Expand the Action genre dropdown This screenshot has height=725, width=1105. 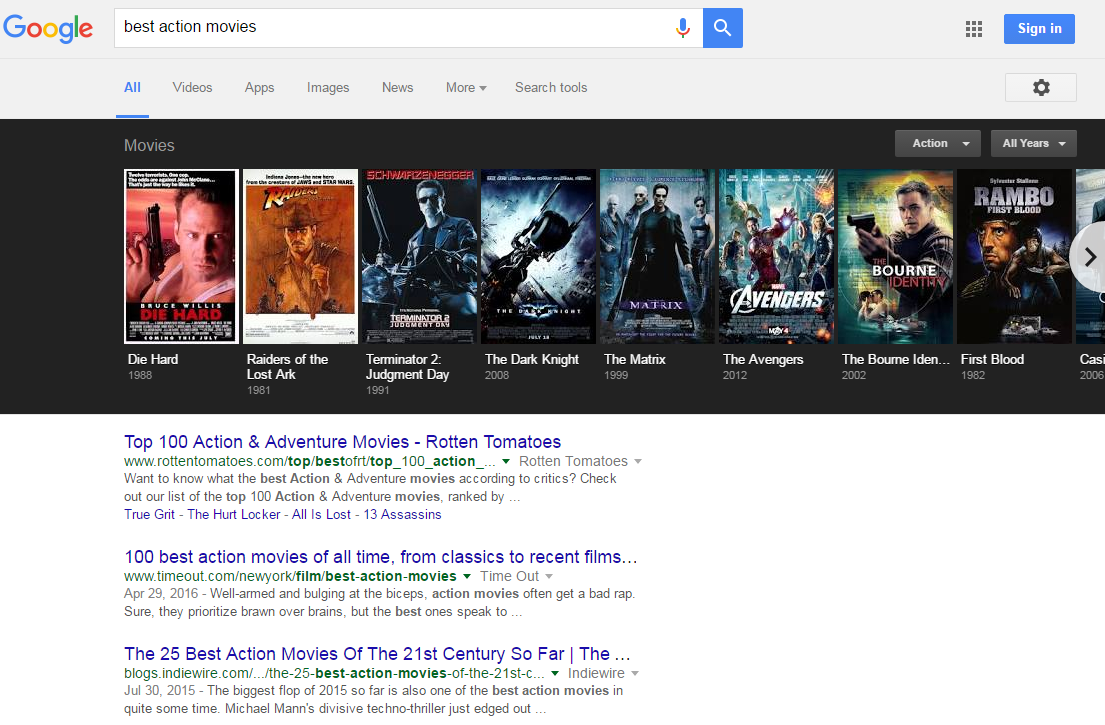coord(937,144)
